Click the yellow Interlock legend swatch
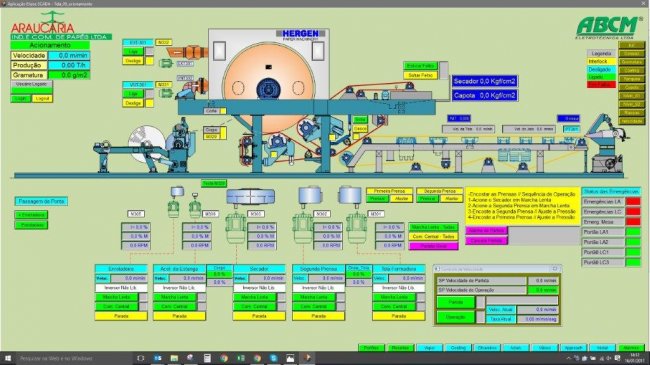 point(601,61)
